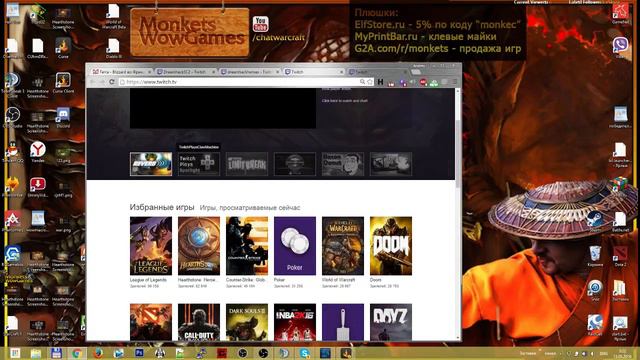The image size is (640, 360).
Task: Open the Steam desktop shortcut
Action: point(595,222)
